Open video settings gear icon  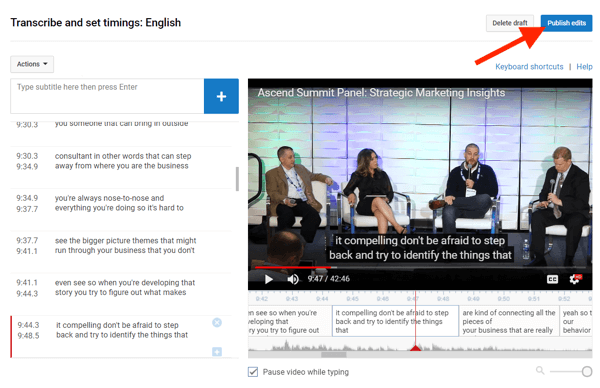click(575, 279)
